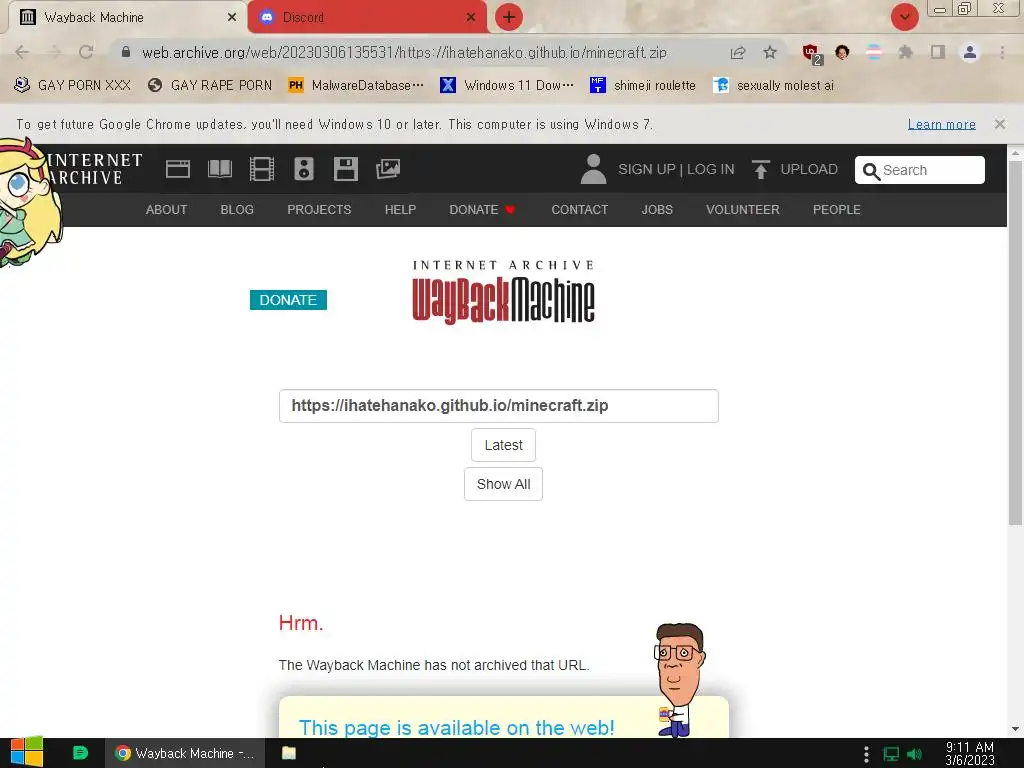Click the Wayback URL input field
Viewport: 1024px width, 768px height.
498,406
